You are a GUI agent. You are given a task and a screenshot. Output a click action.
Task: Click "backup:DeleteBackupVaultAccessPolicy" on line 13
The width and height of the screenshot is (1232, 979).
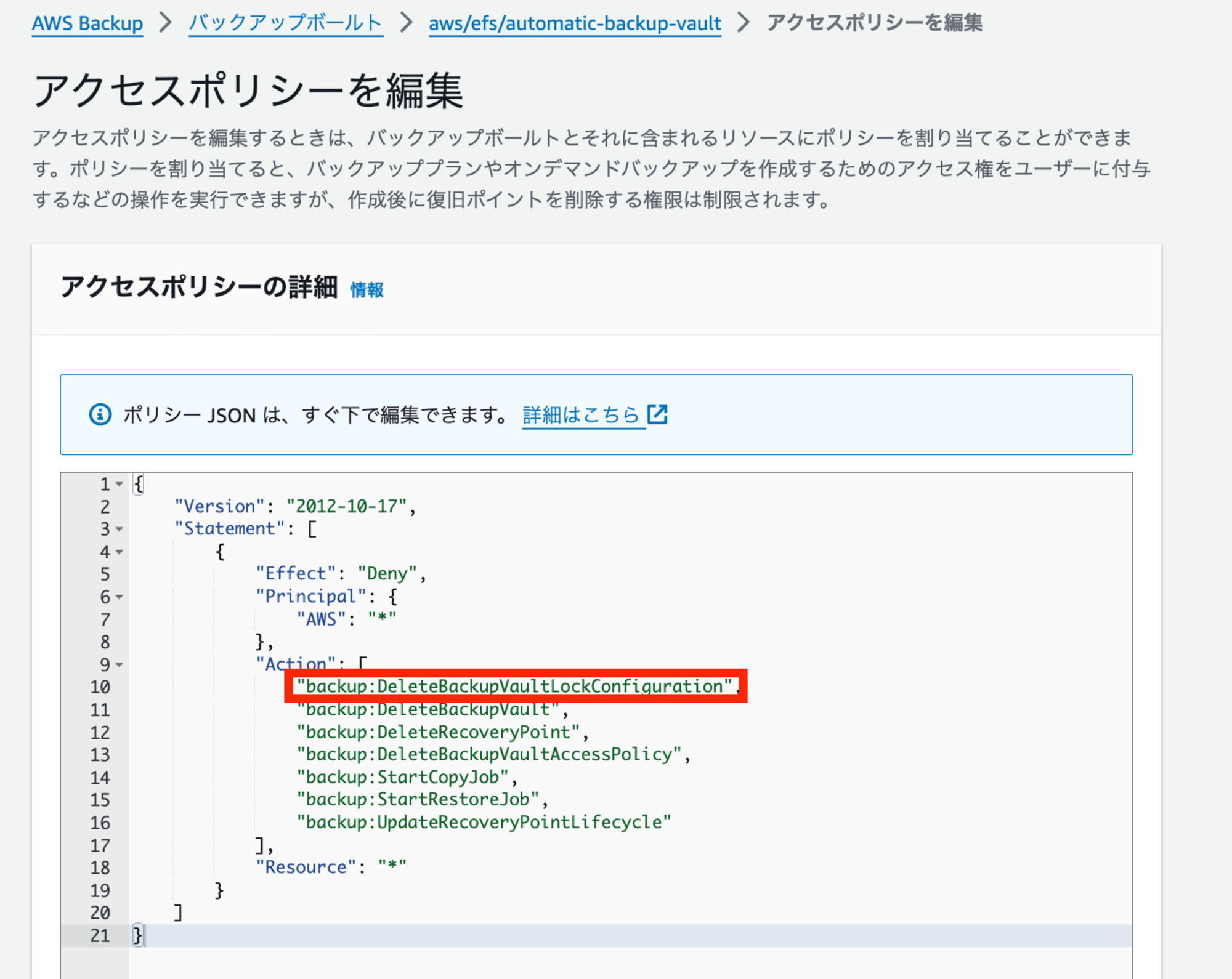[488, 754]
